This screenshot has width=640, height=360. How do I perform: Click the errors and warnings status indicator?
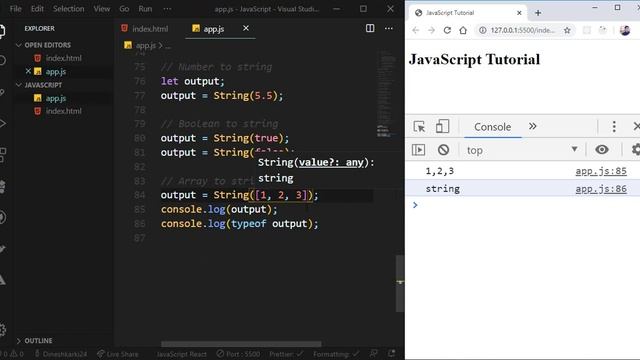[12, 354]
